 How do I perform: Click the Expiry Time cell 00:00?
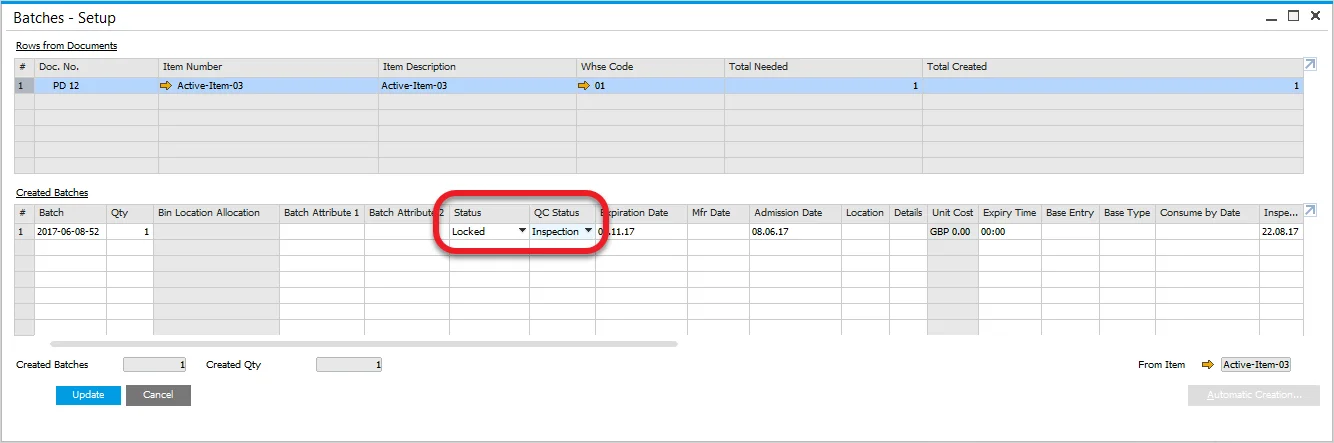point(1008,231)
